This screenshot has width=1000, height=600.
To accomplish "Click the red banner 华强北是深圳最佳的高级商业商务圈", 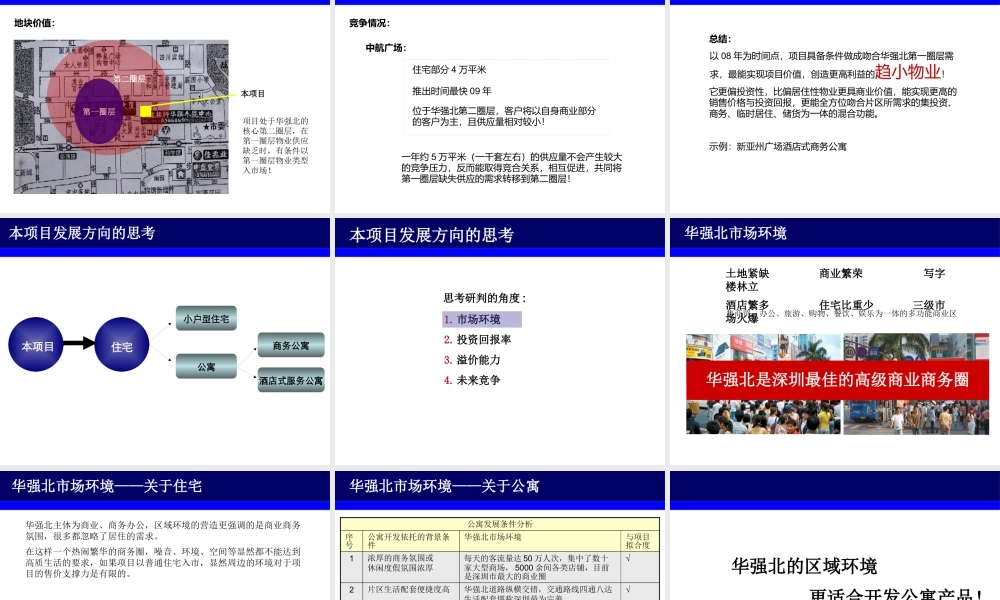I will (837, 380).
